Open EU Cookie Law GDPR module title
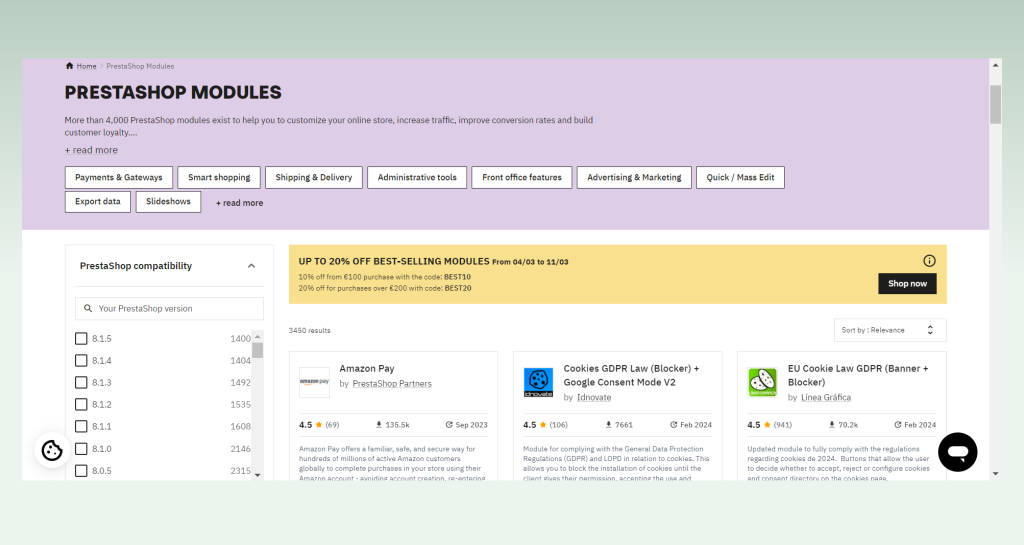The image size is (1024, 545). coord(857,375)
